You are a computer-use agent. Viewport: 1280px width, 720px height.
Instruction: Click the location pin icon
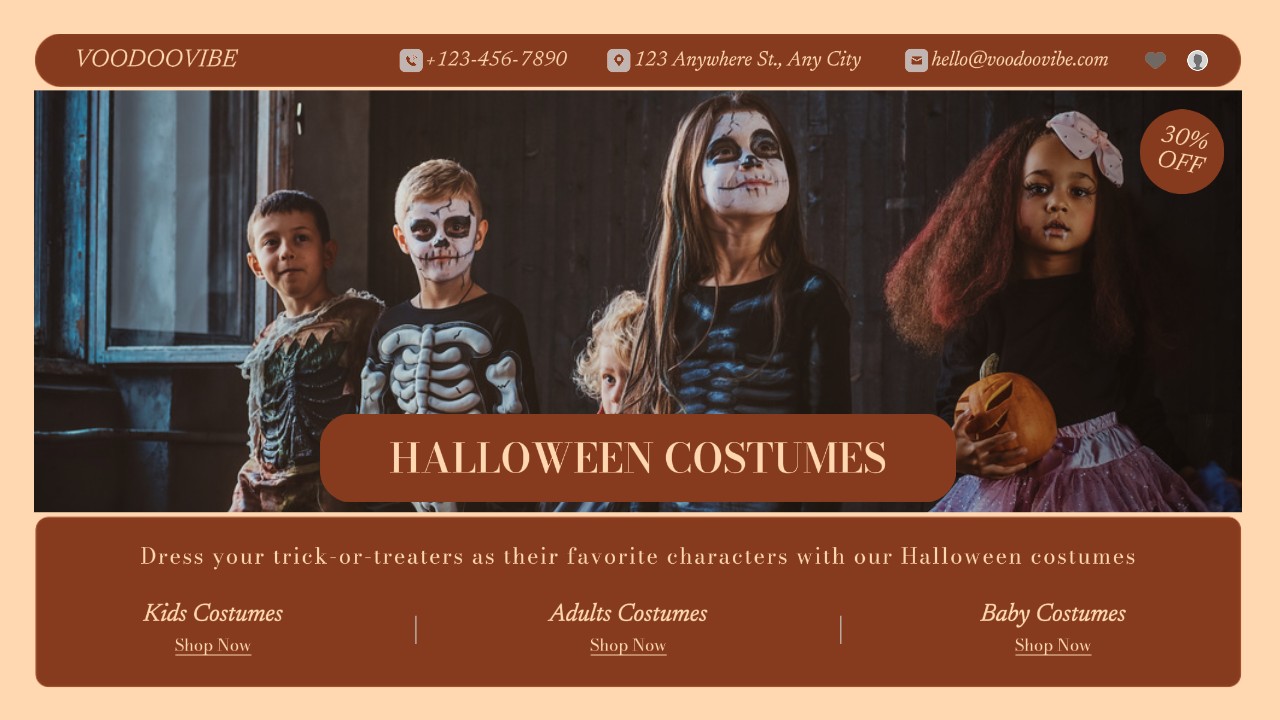point(619,60)
